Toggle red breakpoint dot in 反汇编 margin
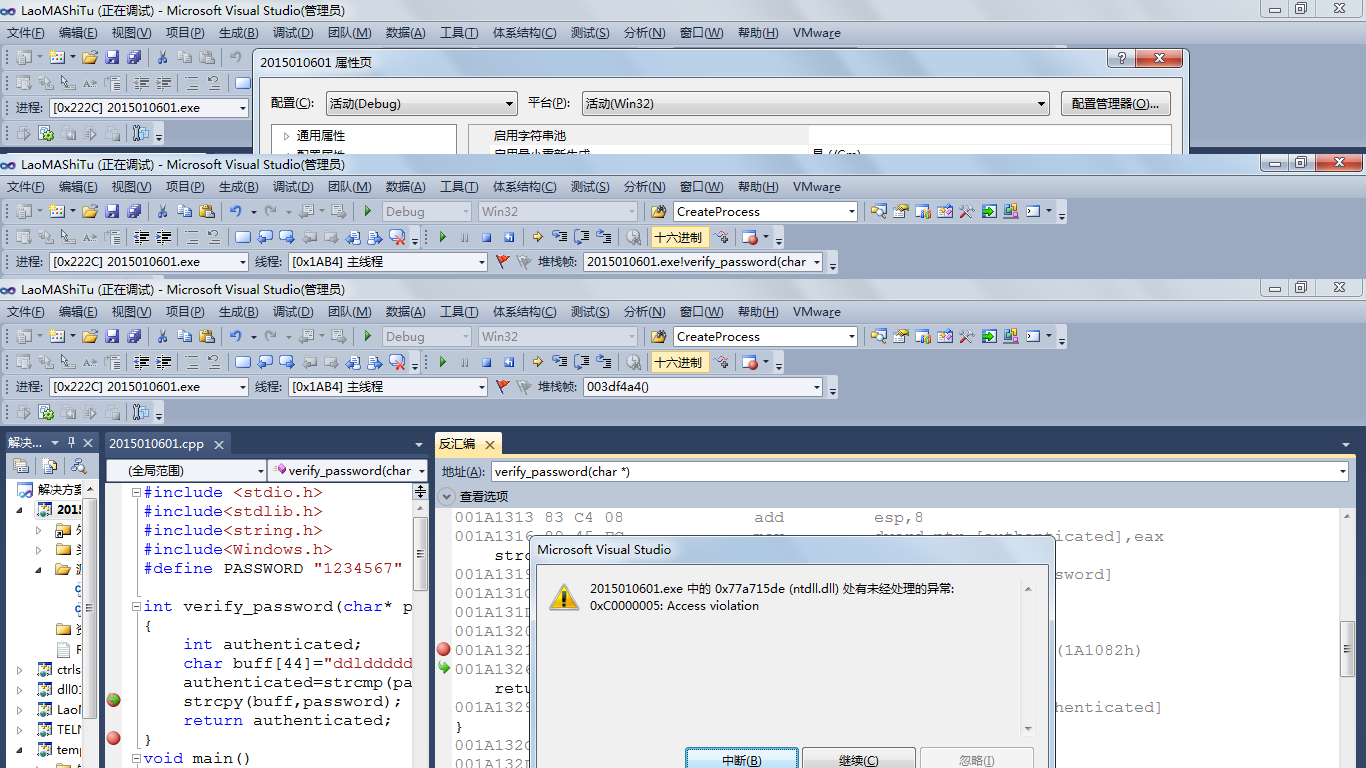Screen dimensions: 1366x768 click(444, 649)
